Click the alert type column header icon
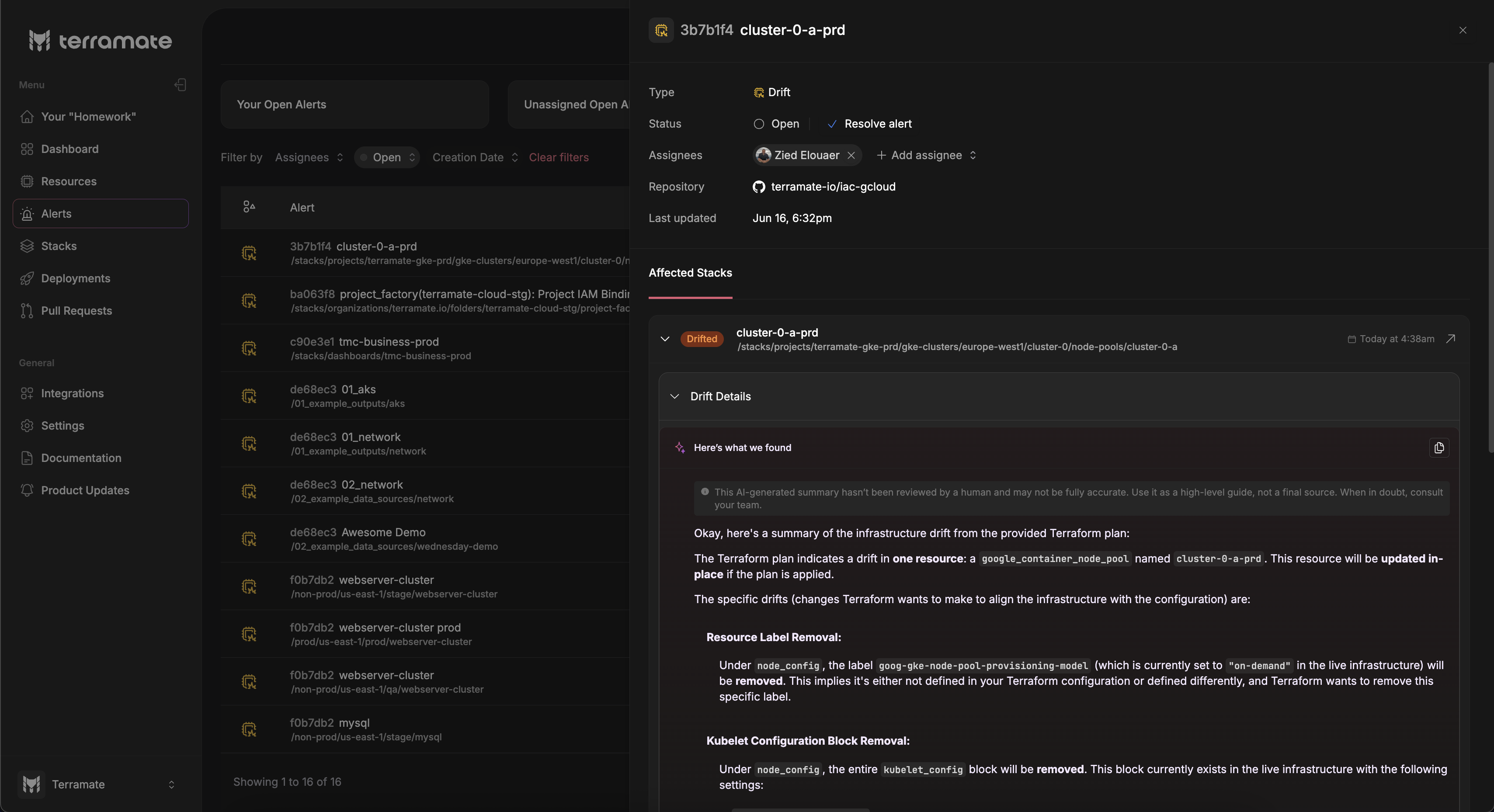The width and height of the screenshot is (1494, 812). 249,207
